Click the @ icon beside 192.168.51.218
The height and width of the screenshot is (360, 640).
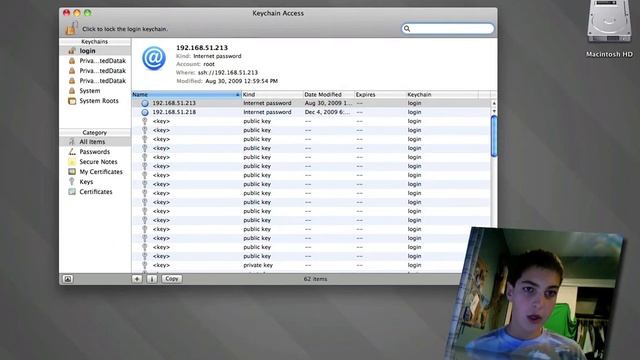[145, 112]
